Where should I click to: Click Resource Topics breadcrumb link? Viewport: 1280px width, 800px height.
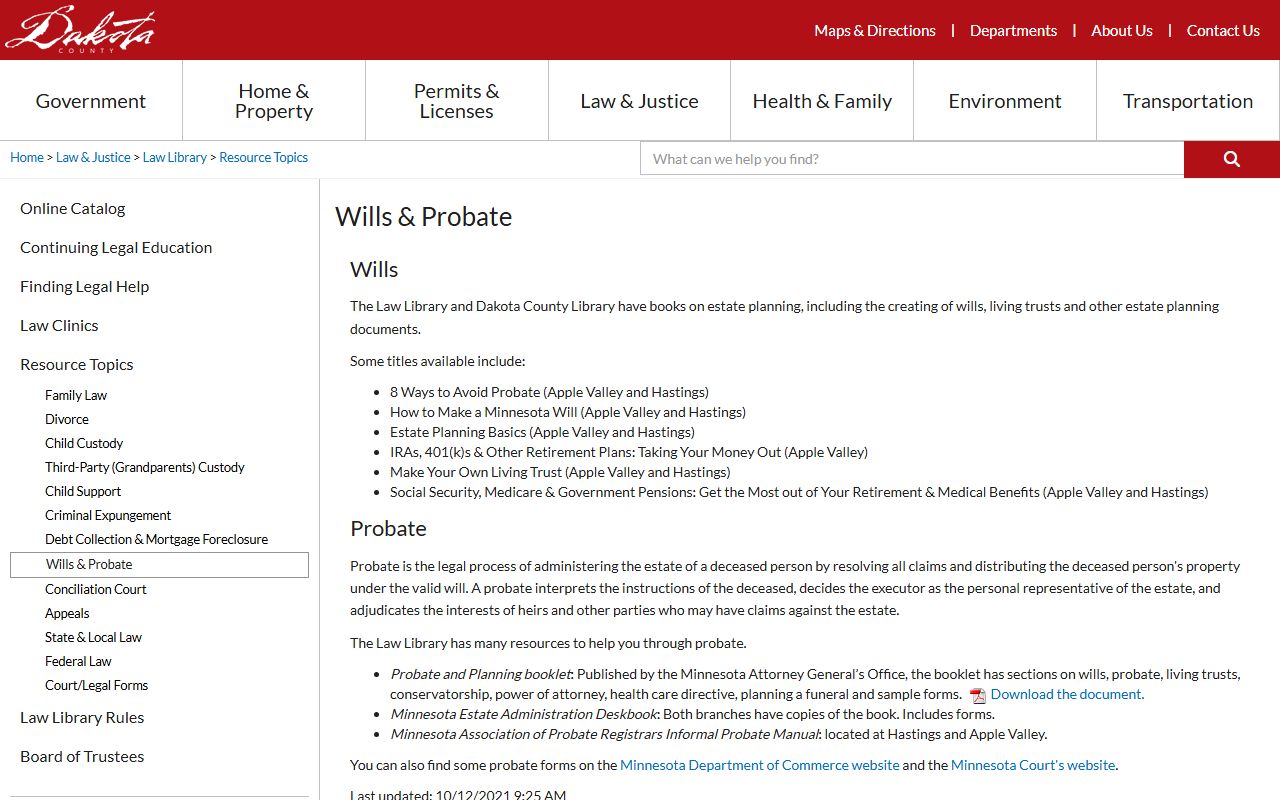[264, 157]
